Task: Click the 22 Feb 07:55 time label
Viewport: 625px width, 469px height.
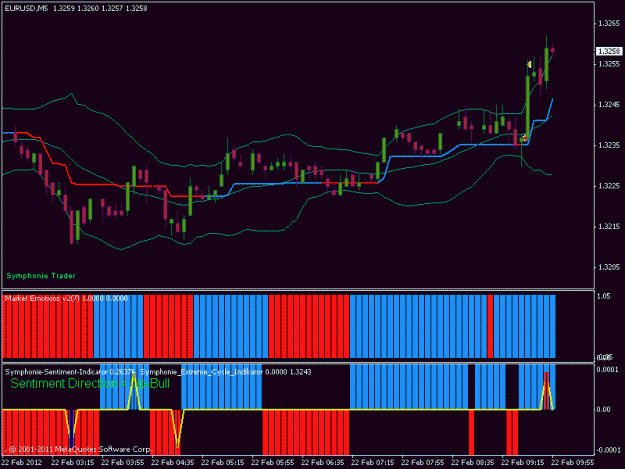Action: coord(423,462)
